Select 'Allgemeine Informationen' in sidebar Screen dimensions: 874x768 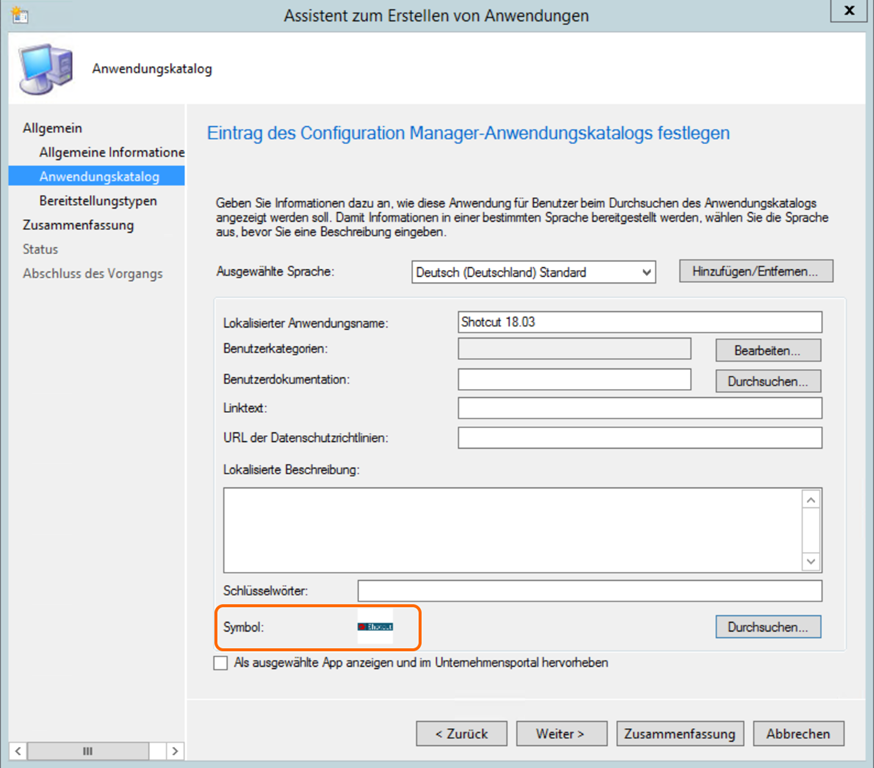112,152
